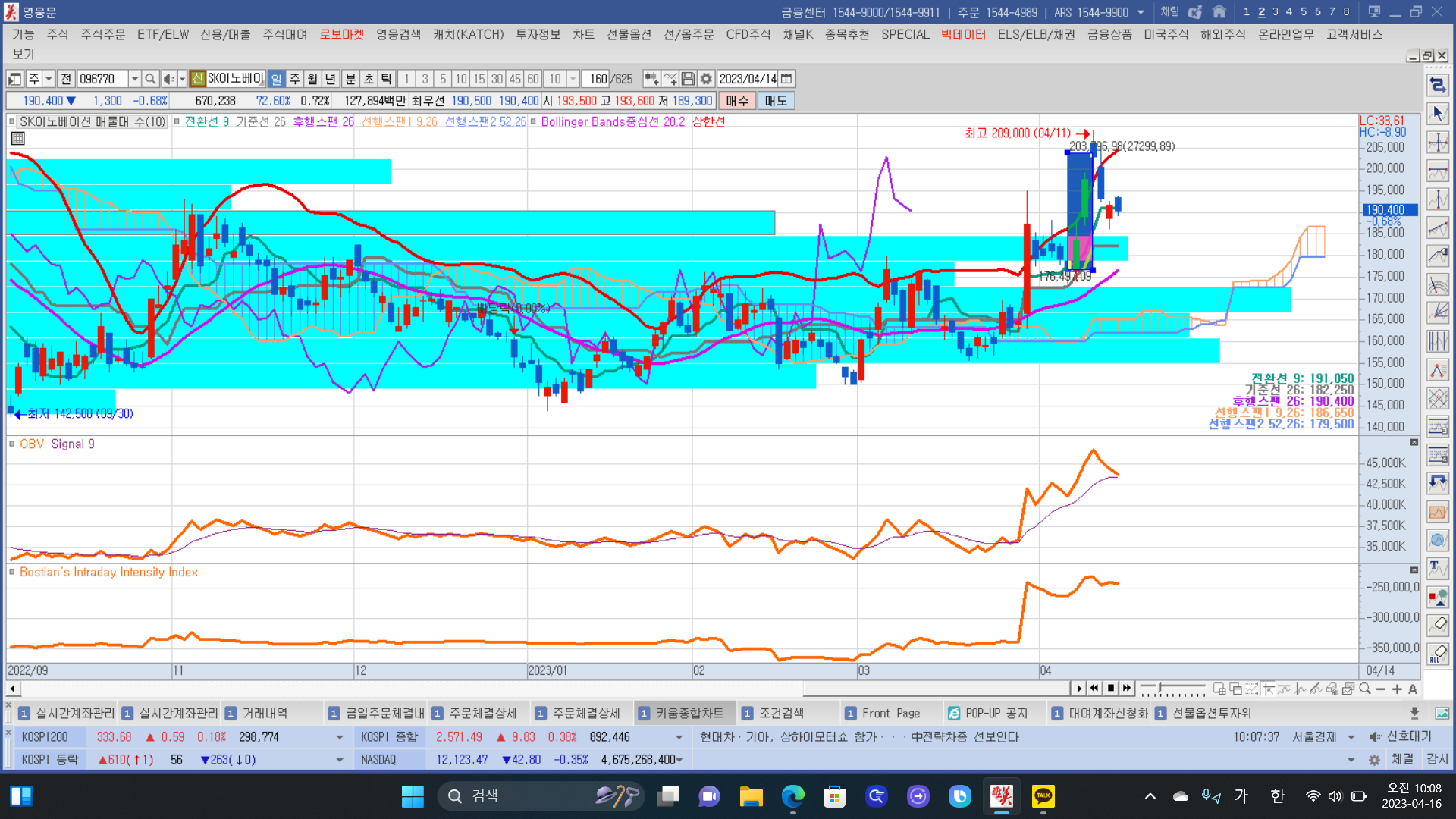Open the 차트 menu
Viewport: 1456px width, 819px height.
click(x=583, y=34)
